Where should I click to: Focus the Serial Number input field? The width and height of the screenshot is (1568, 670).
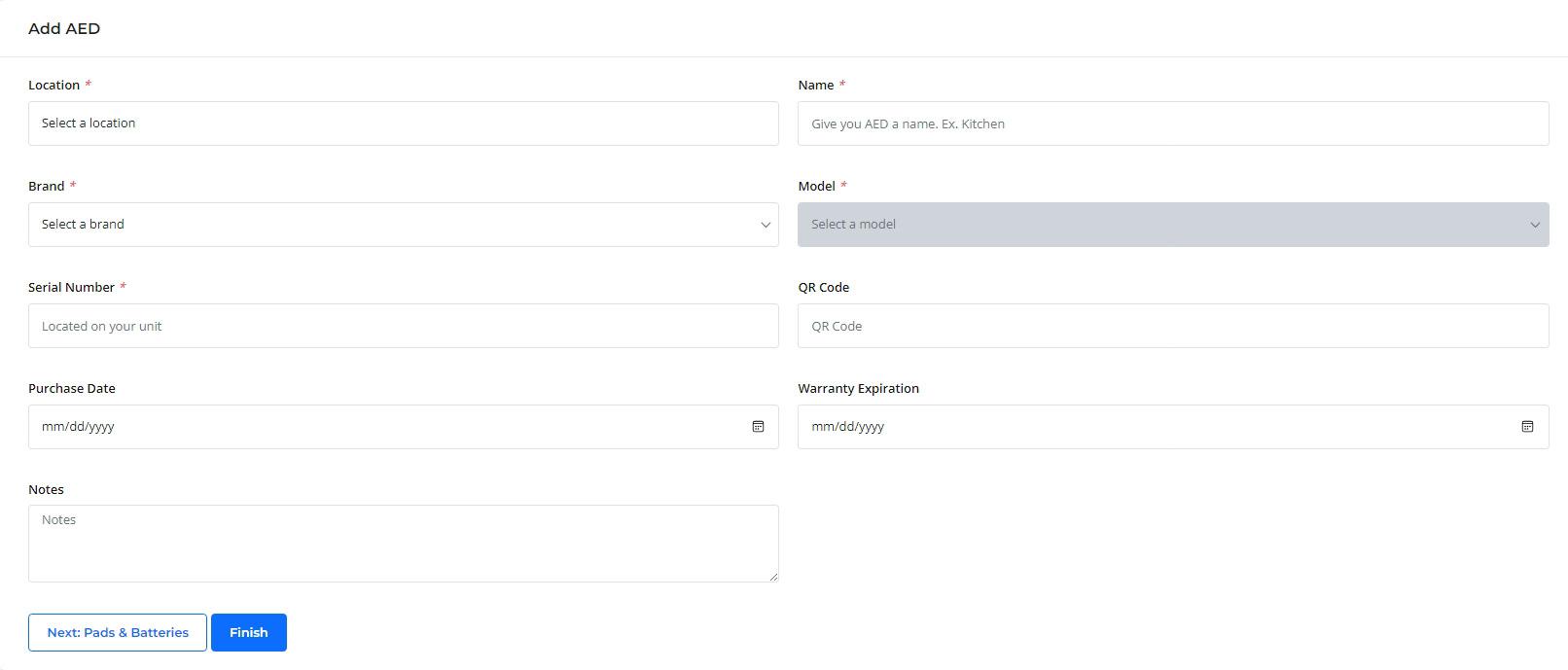pyautogui.click(x=404, y=326)
